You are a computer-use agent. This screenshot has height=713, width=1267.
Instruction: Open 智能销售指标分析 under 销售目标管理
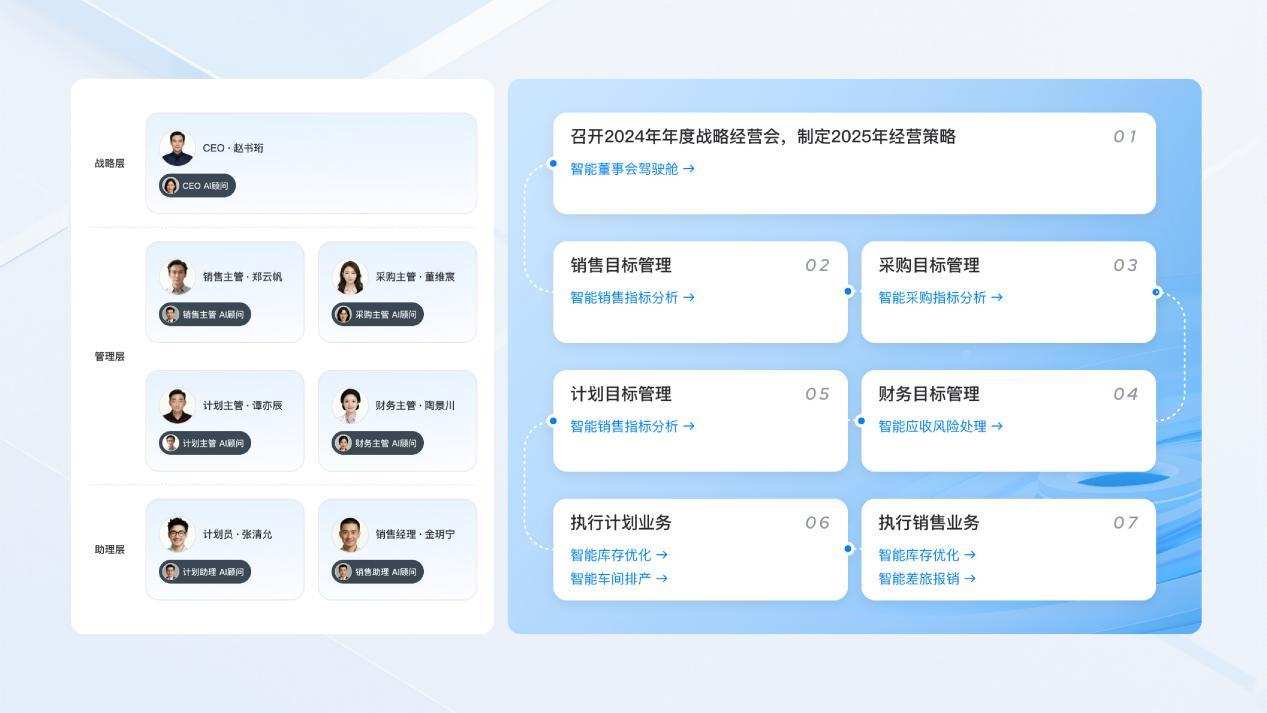point(632,297)
